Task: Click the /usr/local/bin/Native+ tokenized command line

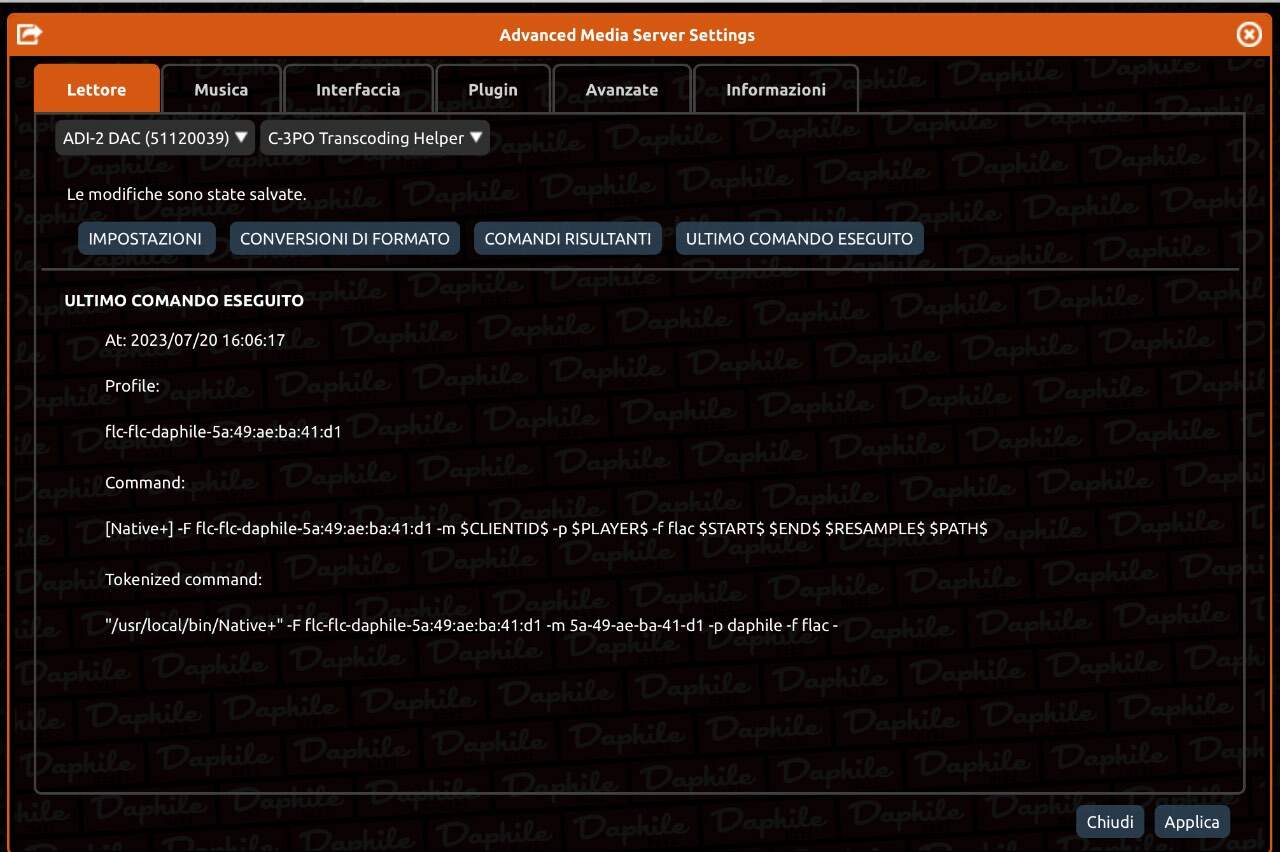Action: (471, 626)
